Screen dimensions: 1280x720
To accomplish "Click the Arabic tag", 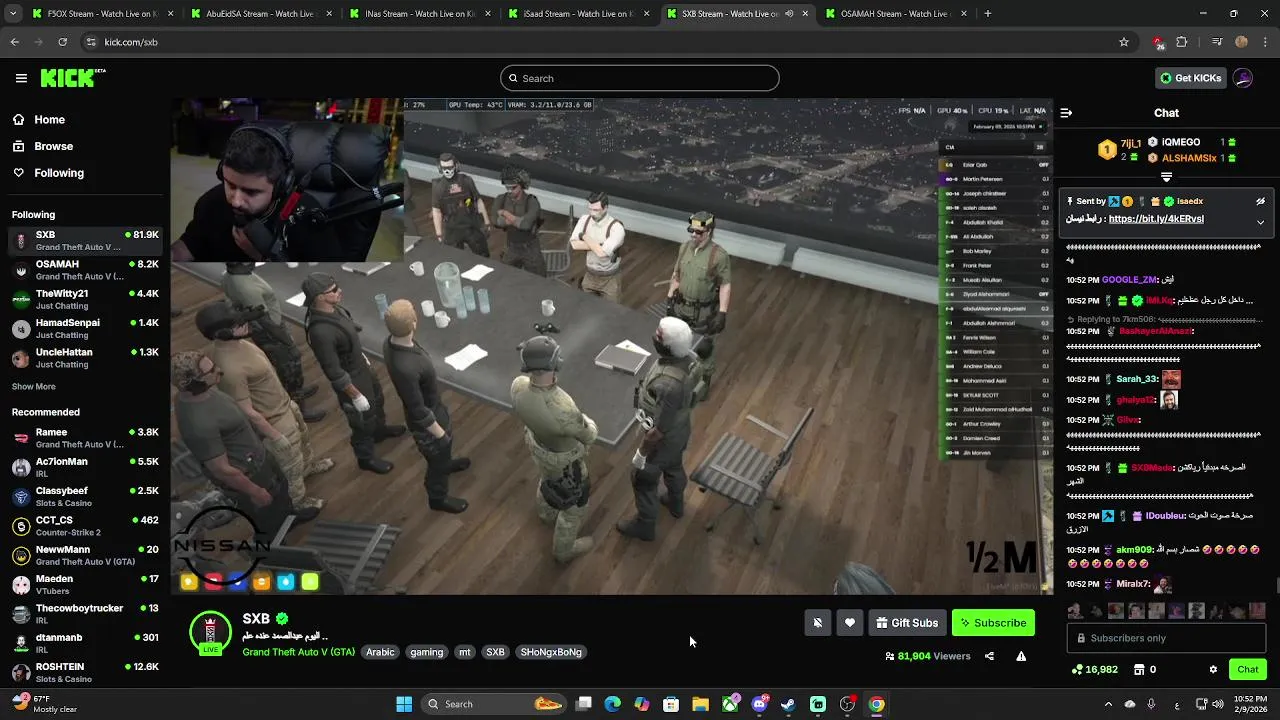I will (x=380, y=652).
